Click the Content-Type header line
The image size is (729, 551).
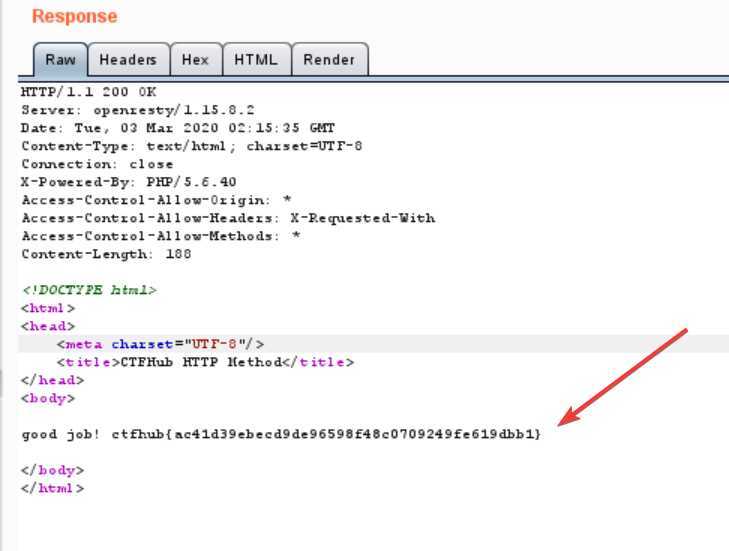tap(192, 146)
